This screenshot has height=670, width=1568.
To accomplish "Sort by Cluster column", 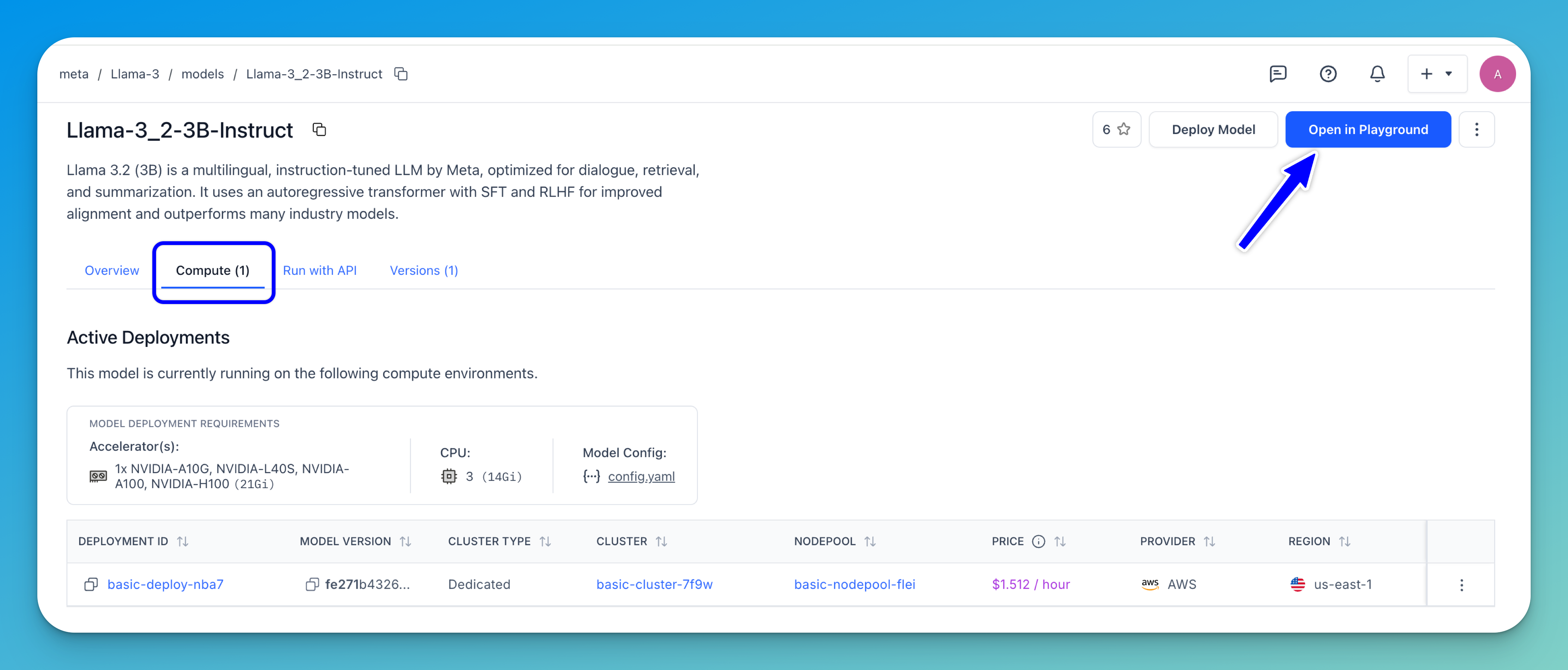I will click(x=662, y=542).
